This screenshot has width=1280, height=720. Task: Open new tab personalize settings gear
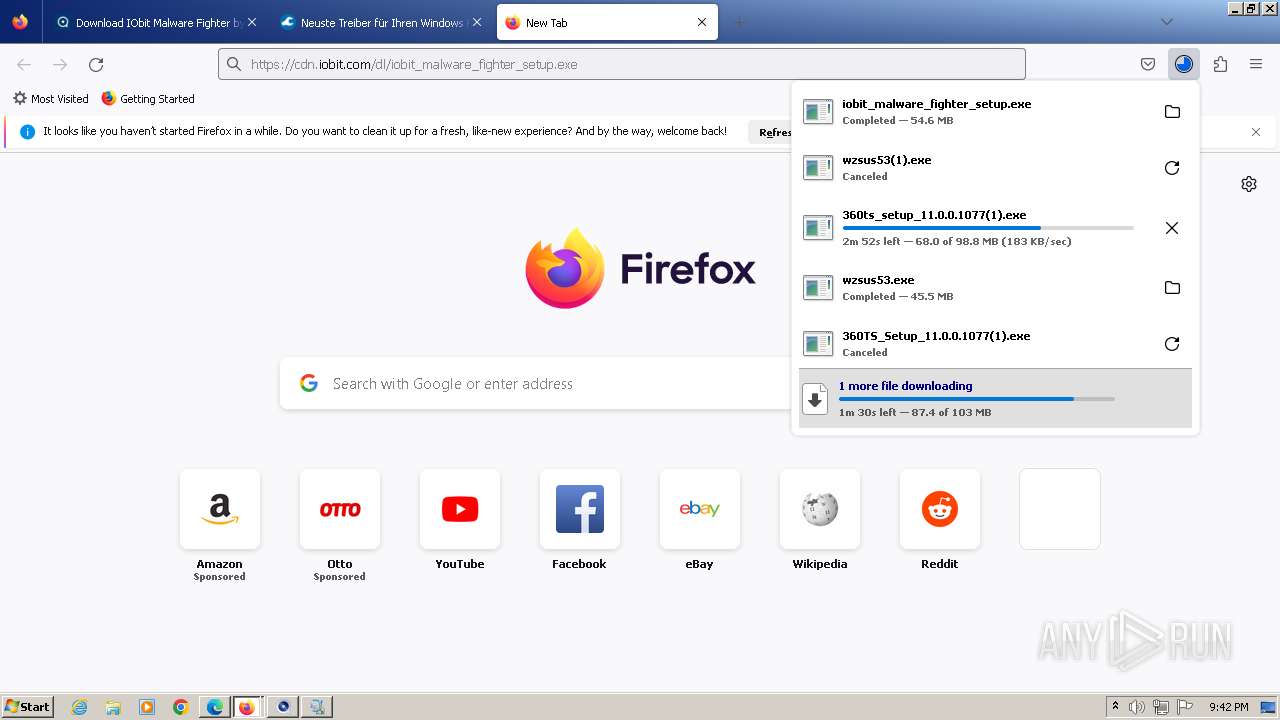1249,184
